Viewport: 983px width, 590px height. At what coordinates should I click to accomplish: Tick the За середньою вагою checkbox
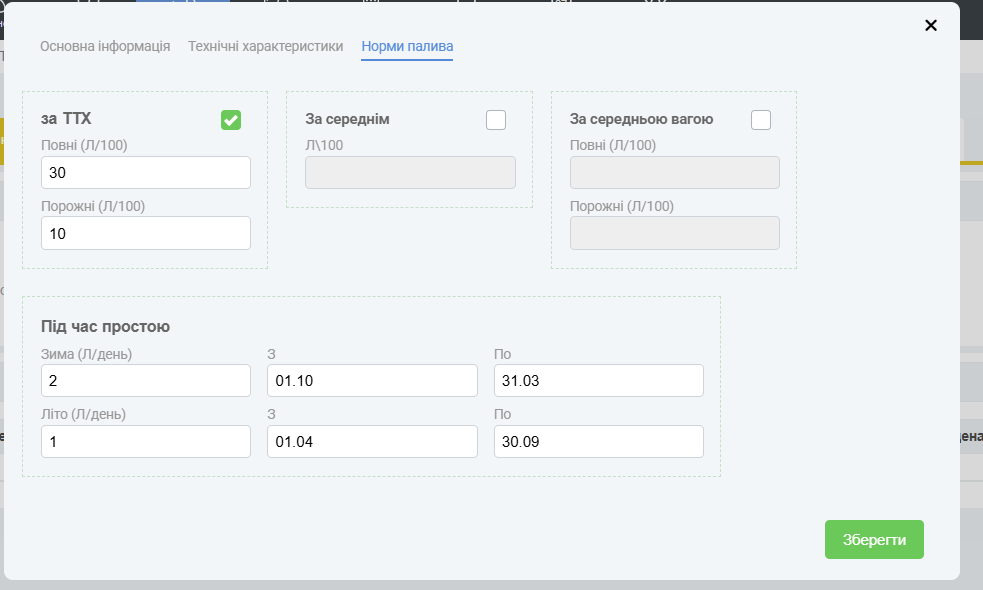761,120
